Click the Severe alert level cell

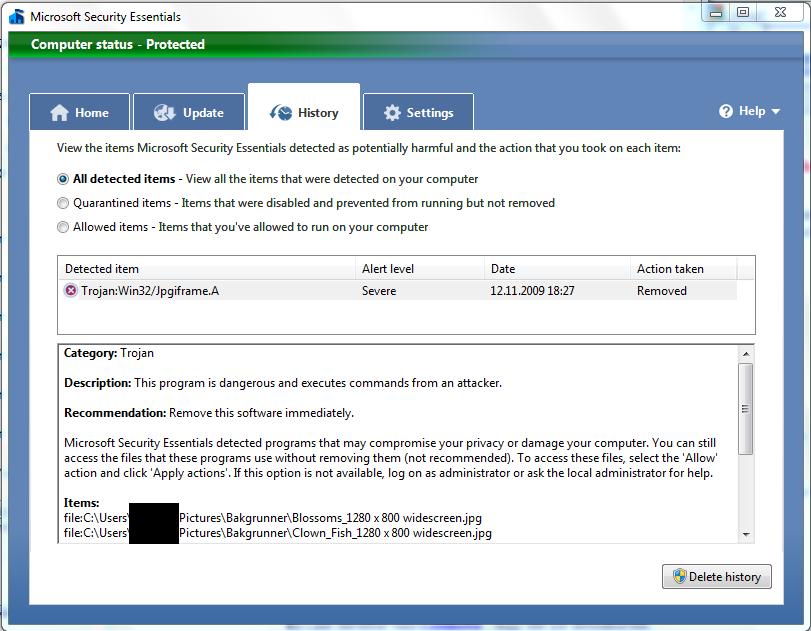click(379, 291)
